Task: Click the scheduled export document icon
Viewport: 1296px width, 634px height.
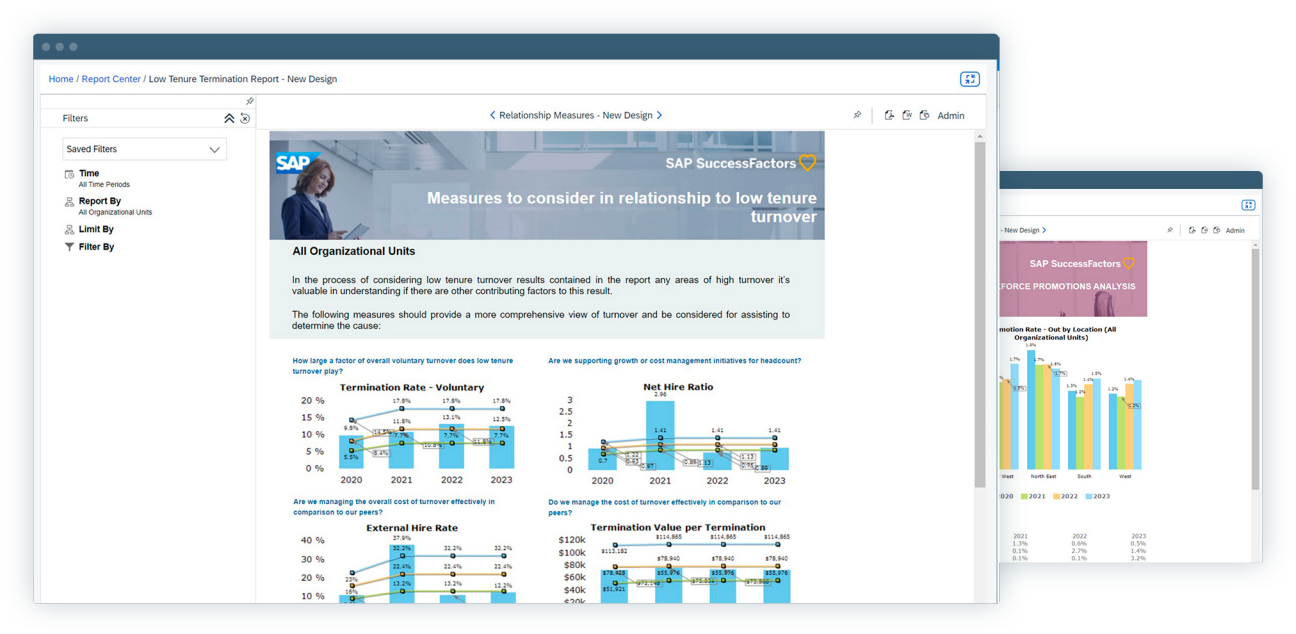Action: (924, 115)
